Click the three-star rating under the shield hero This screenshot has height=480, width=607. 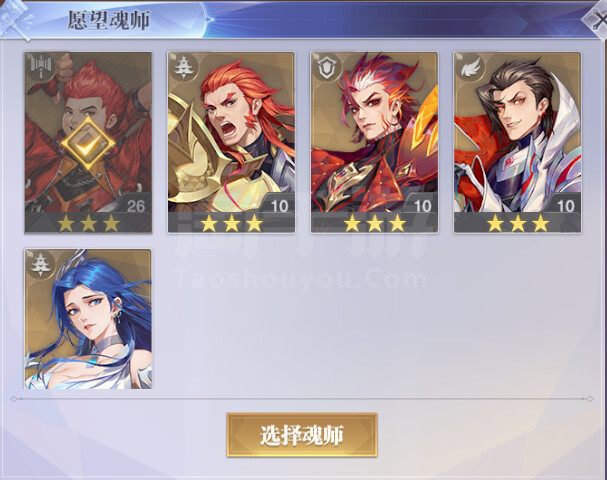point(374,223)
